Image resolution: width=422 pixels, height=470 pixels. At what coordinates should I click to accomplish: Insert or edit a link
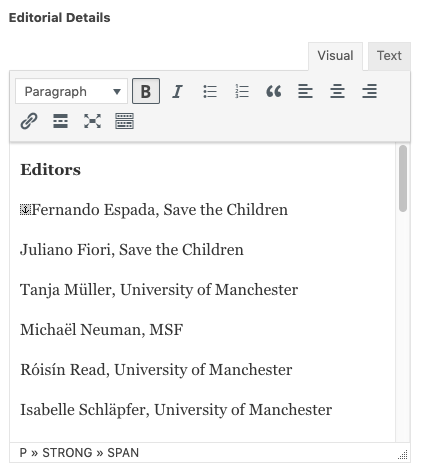click(29, 121)
